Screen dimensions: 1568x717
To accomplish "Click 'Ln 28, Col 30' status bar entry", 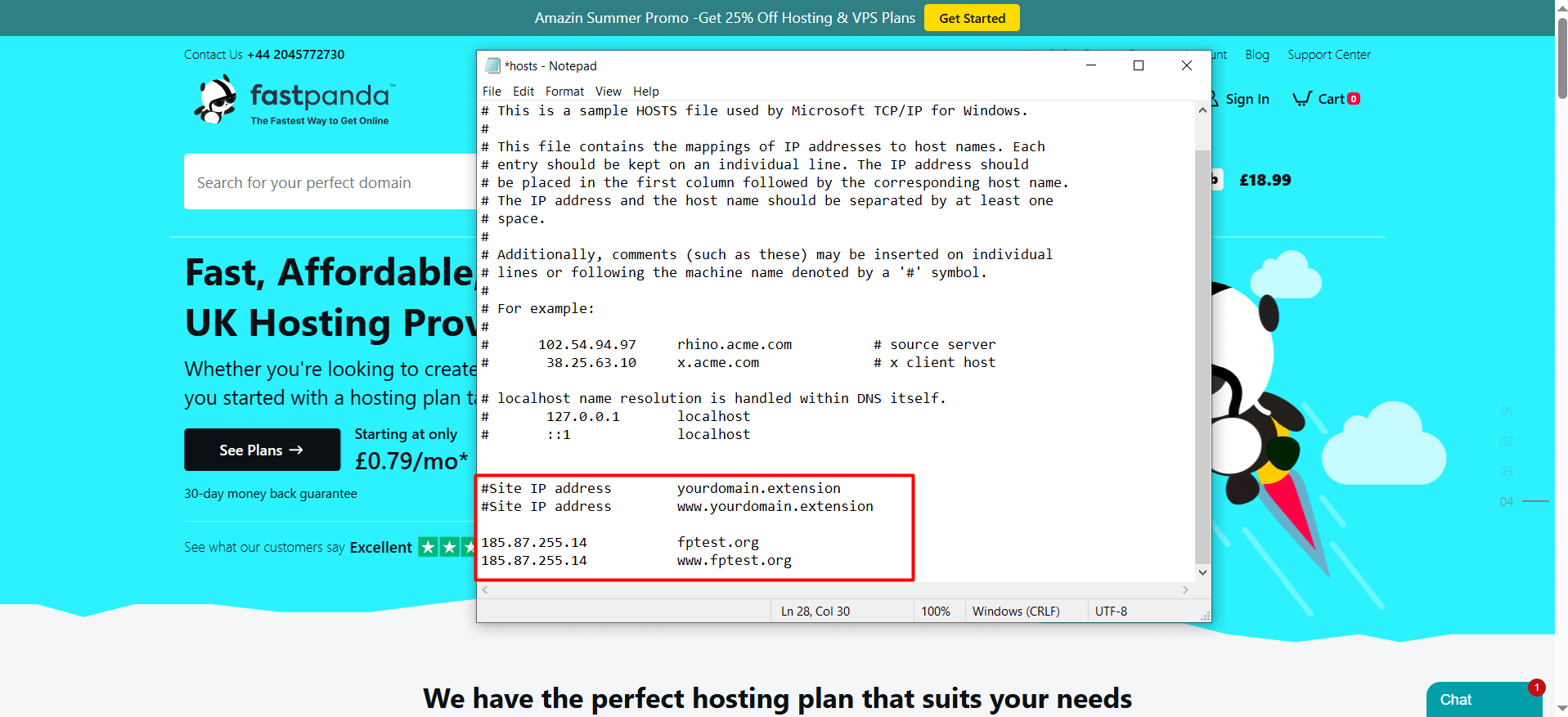I will click(815, 612).
